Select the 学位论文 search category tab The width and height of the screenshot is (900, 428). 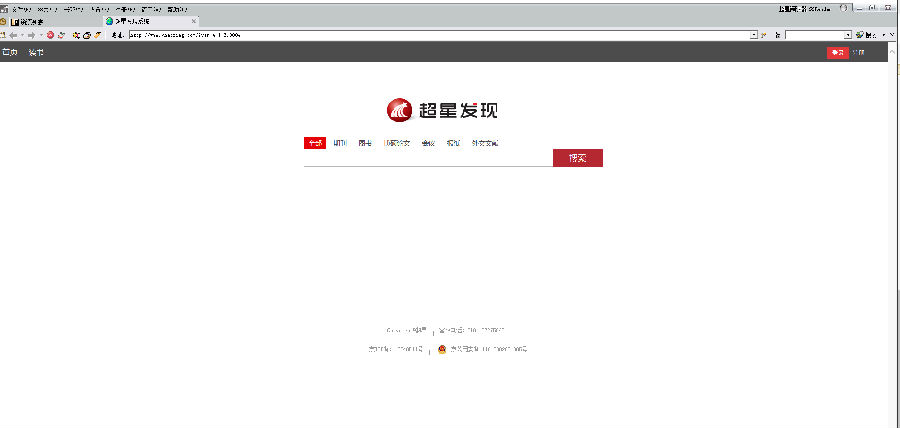click(397, 143)
